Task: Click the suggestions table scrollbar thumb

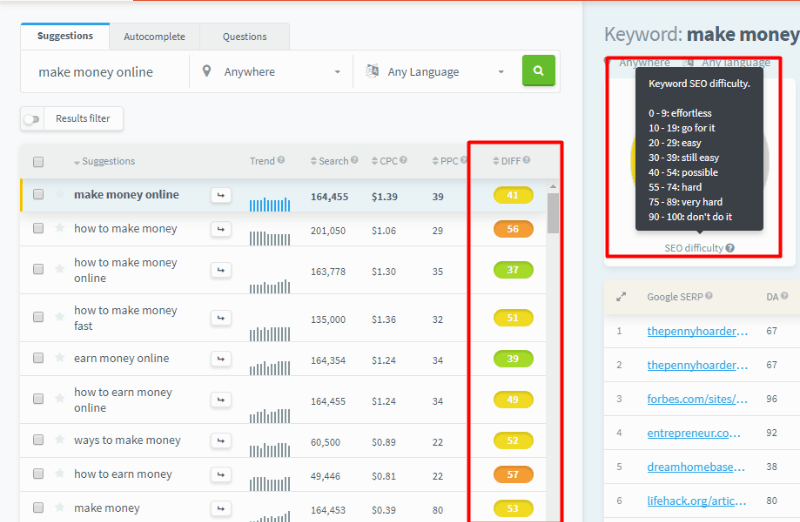Action: [553, 213]
